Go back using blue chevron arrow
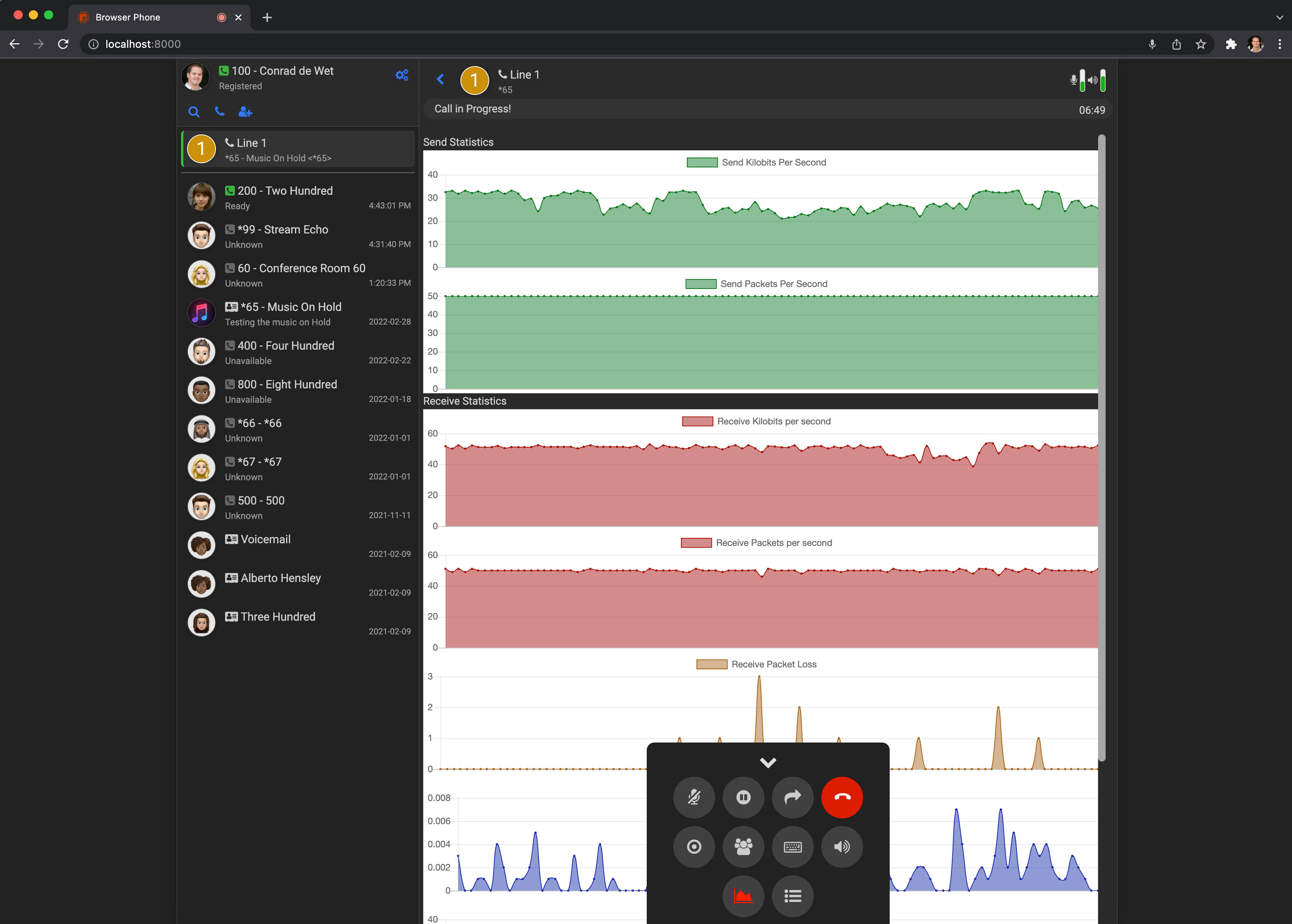Screen dimensions: 1292x924 pyautogui.click(x=440, y=79)
